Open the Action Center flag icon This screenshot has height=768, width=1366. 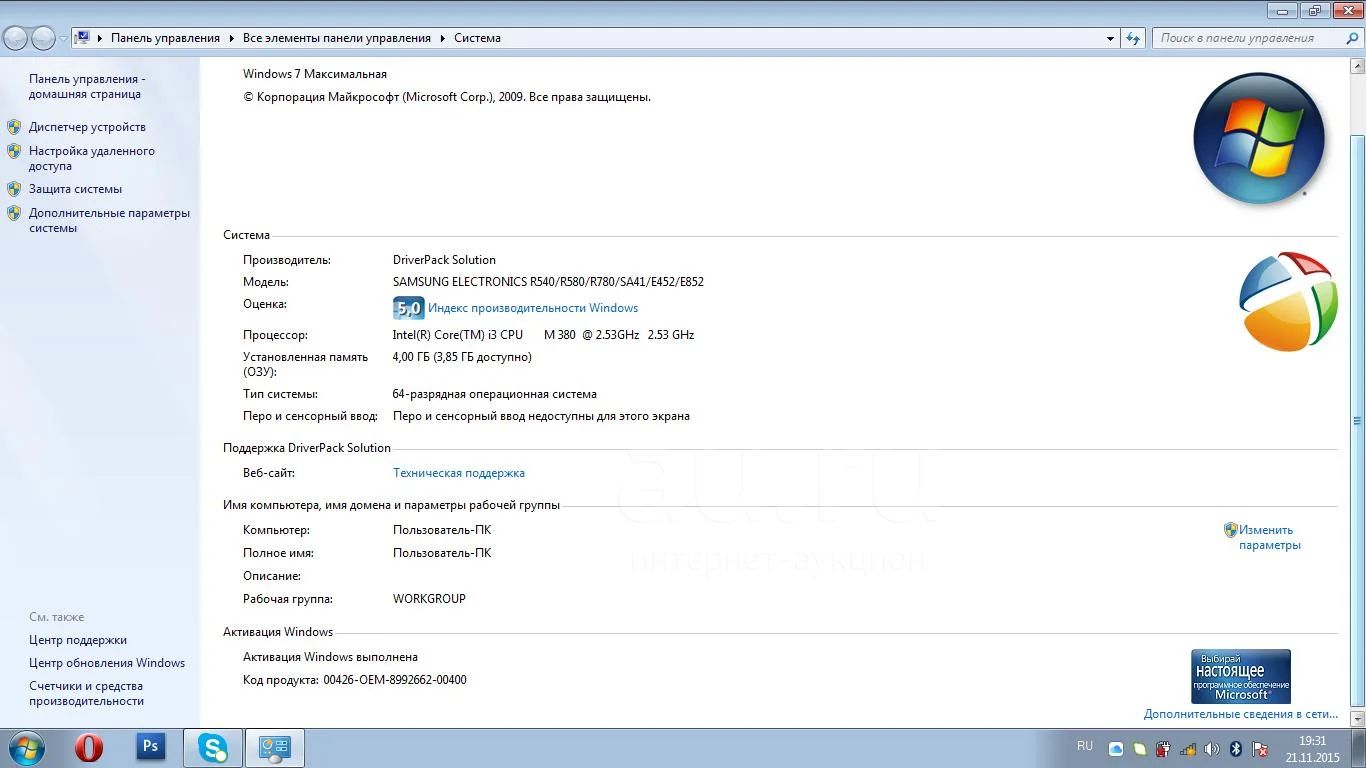pos(1260,748)
